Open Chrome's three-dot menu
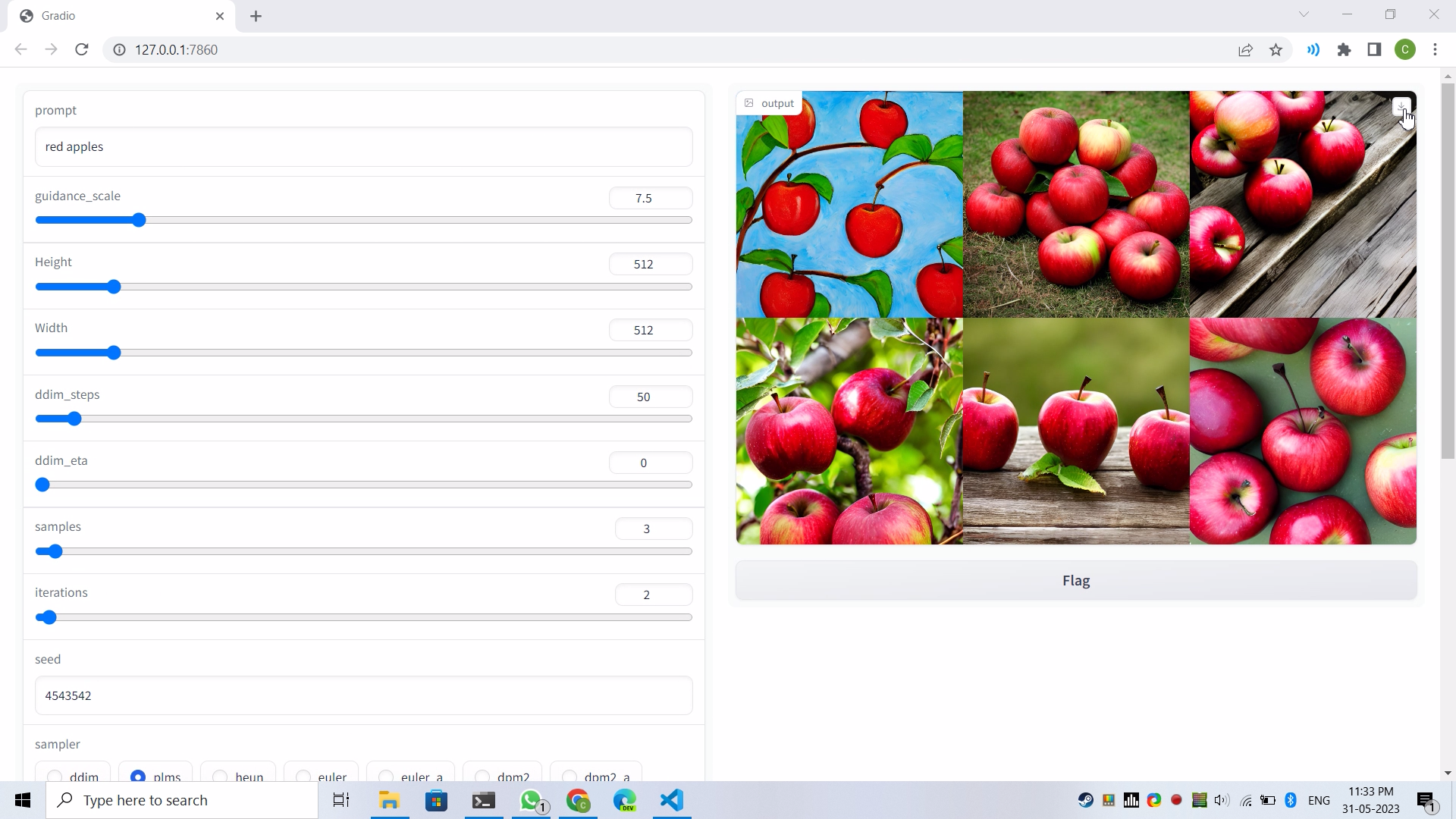This screenshot has height=819, width=1456. 1435,50
